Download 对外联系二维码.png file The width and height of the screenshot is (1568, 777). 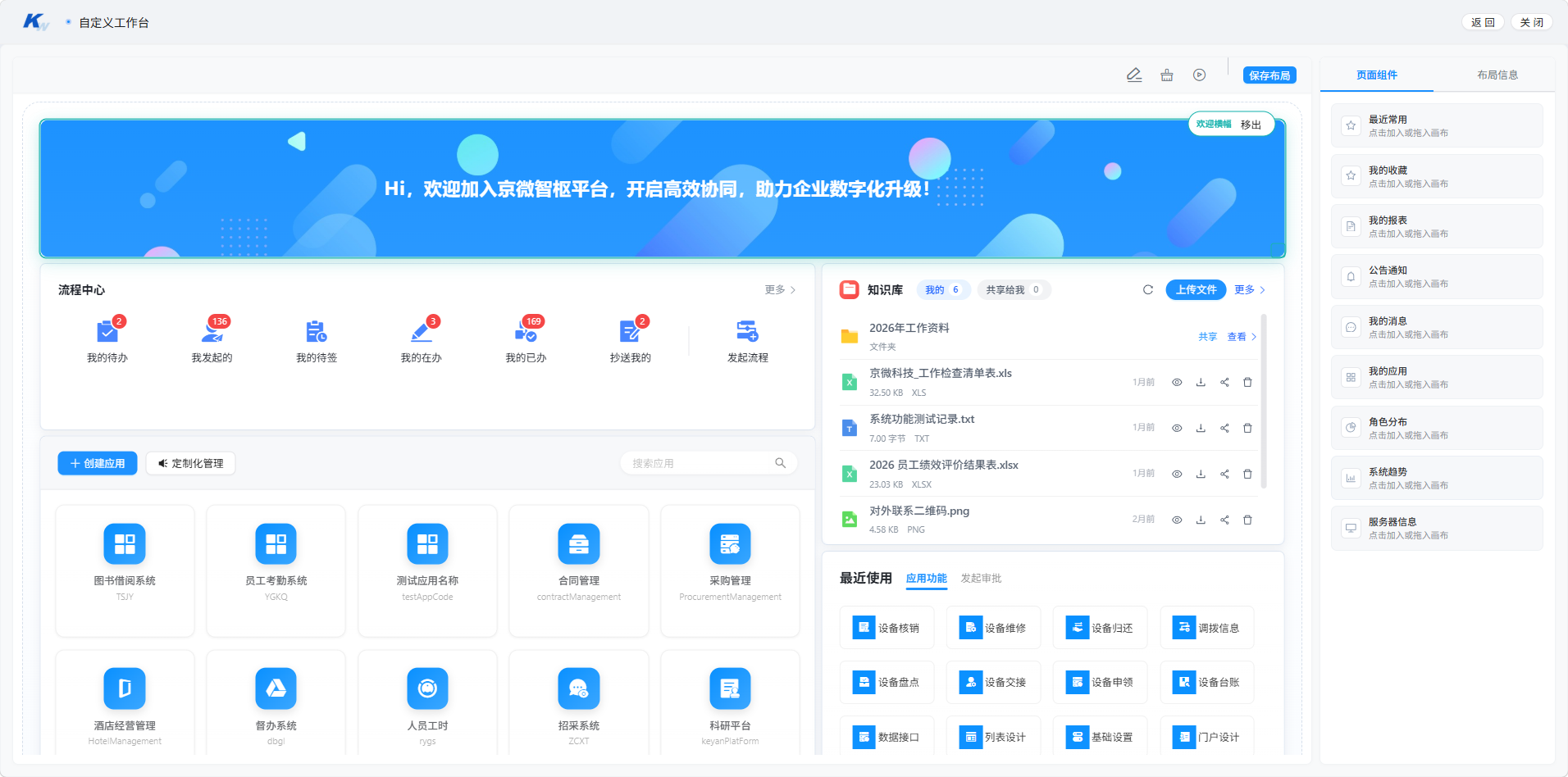(x=1201, y=520)
